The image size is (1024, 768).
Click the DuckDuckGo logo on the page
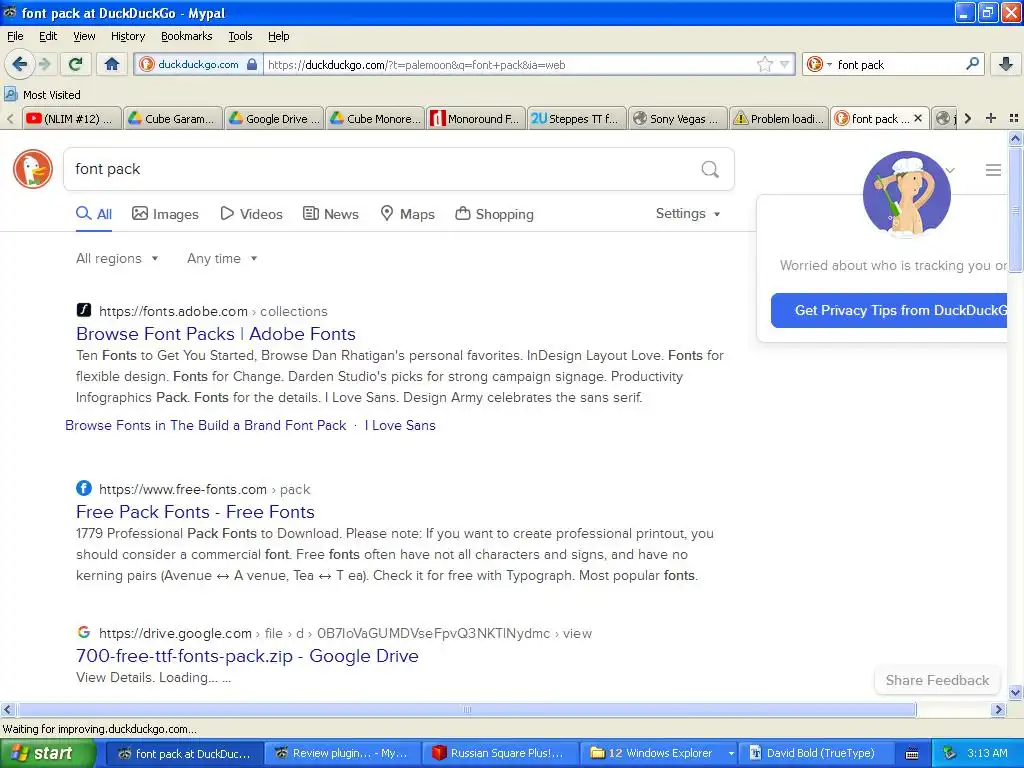33,169
